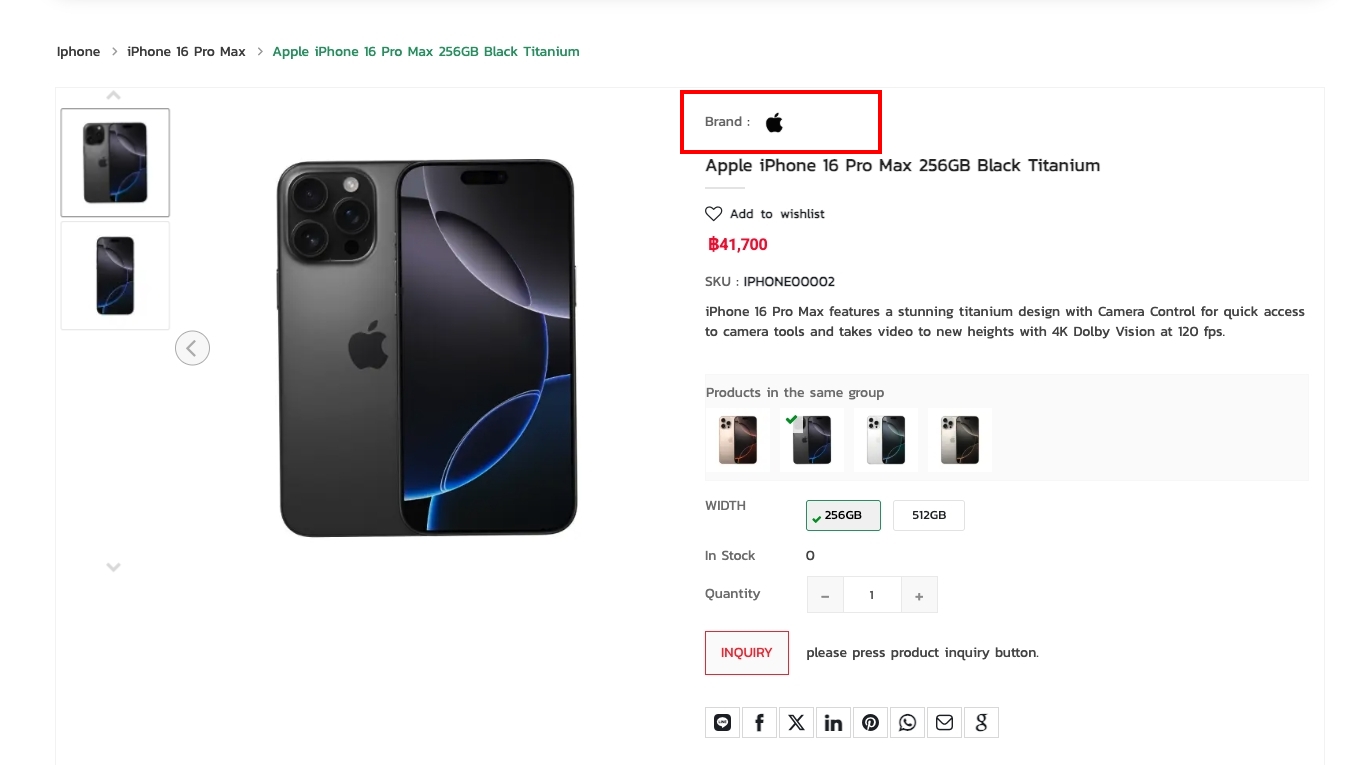The width and height of the screenshot is (1360, 765).
Task: Select the 512GB storage option
Action: pyautogui.click(x=928, y=516)
